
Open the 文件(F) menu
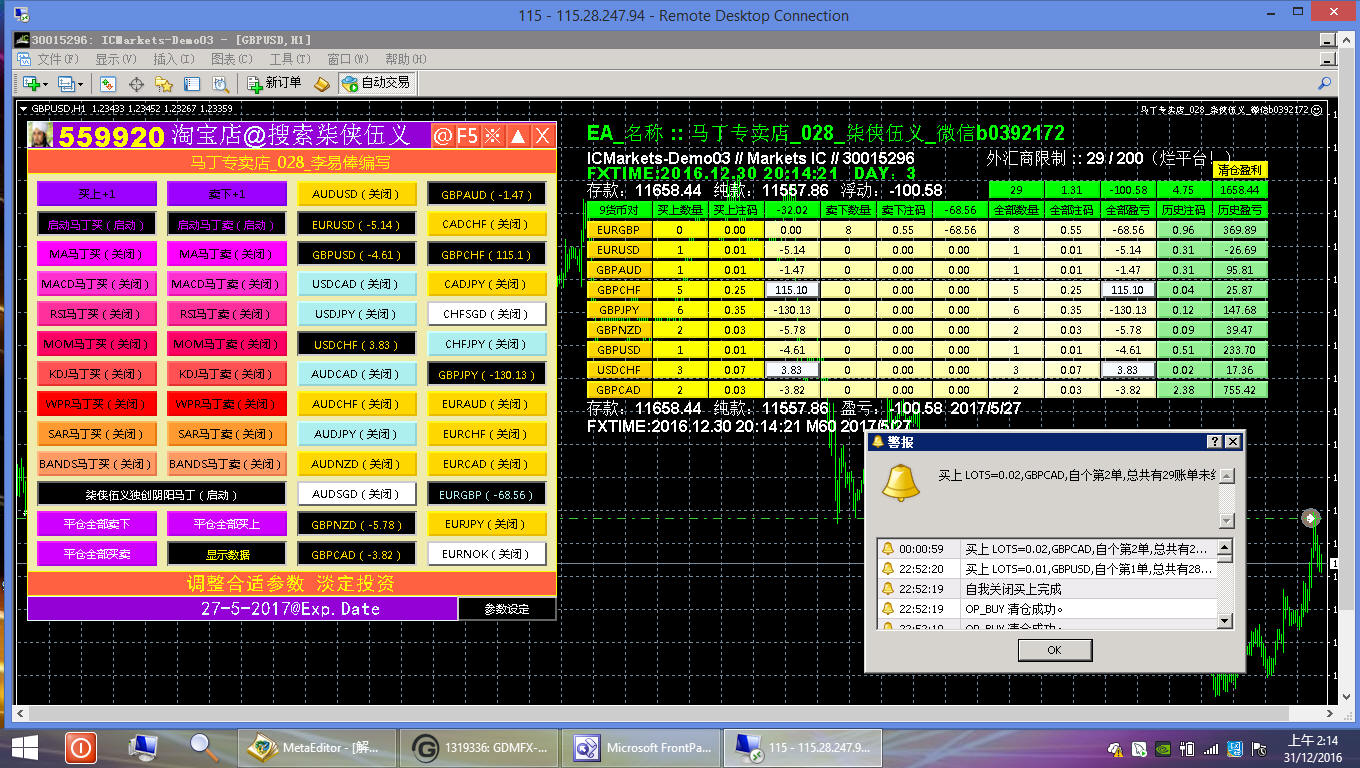tap(58, 59)
